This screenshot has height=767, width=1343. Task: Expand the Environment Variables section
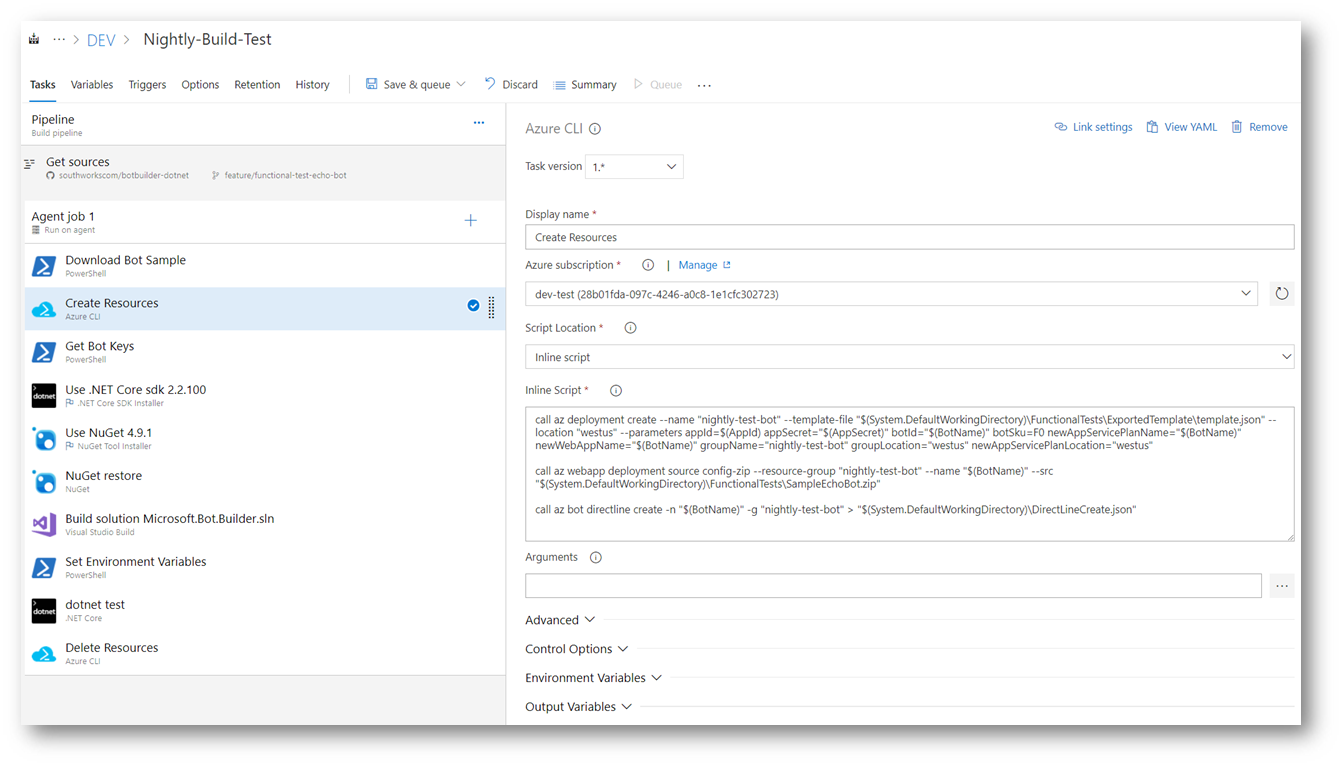(x=594, y=678)
